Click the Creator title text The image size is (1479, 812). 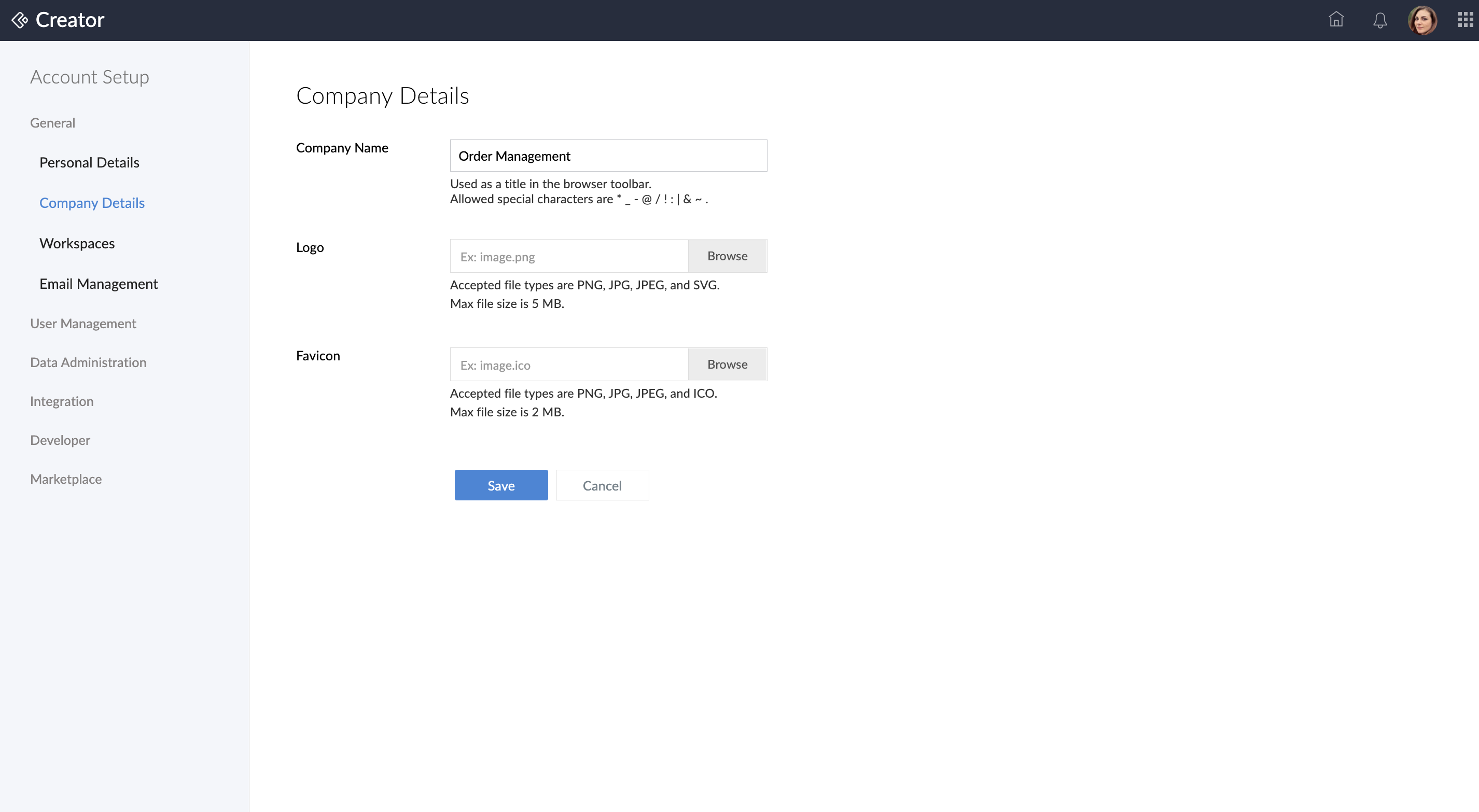coord(70,20)
